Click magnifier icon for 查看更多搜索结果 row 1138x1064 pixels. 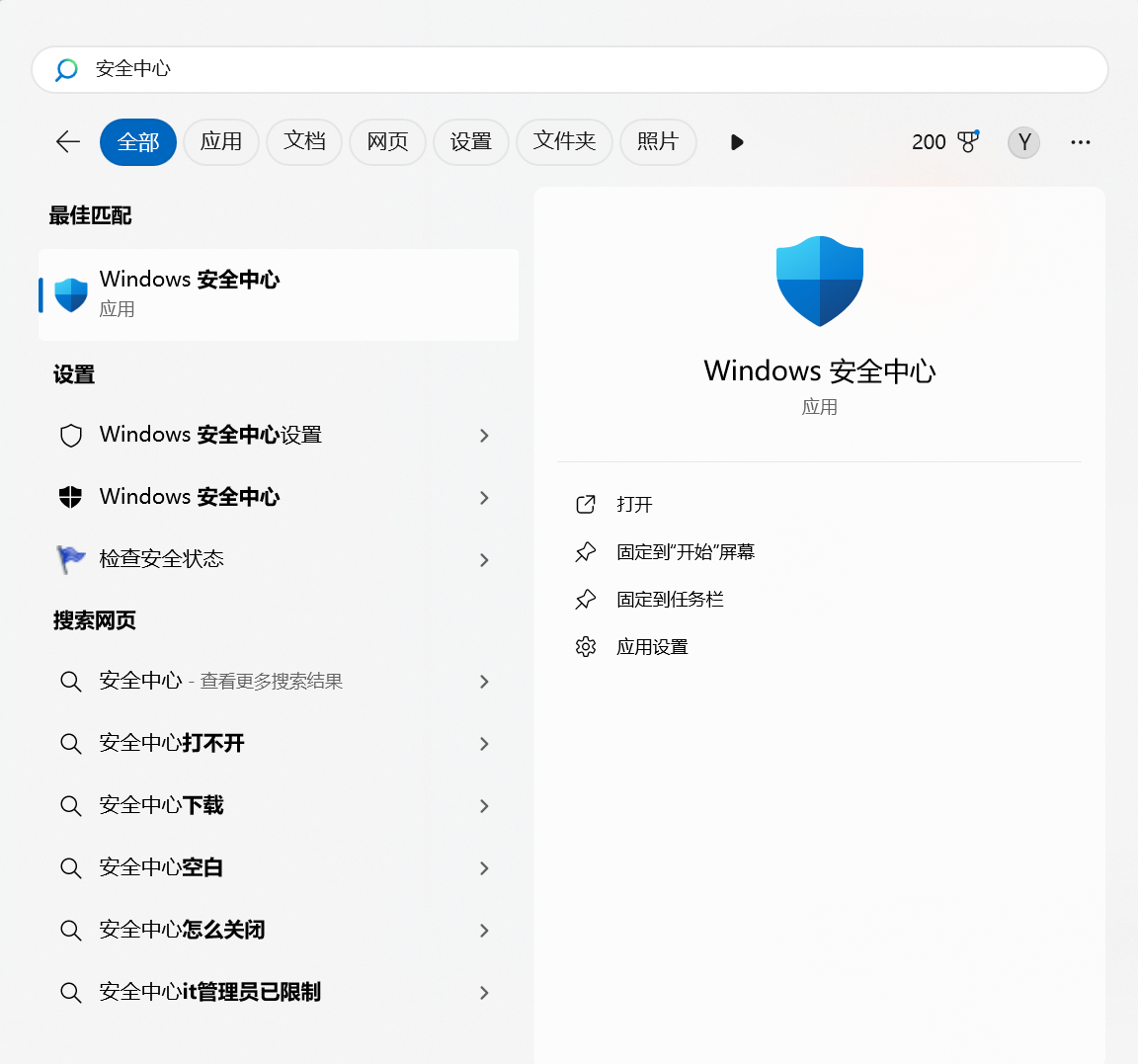(70, 682)
